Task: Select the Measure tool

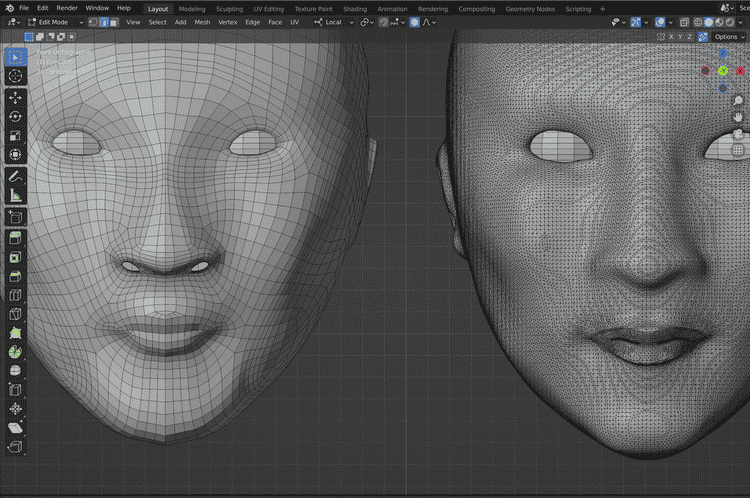Action: (x=15, y=194)
